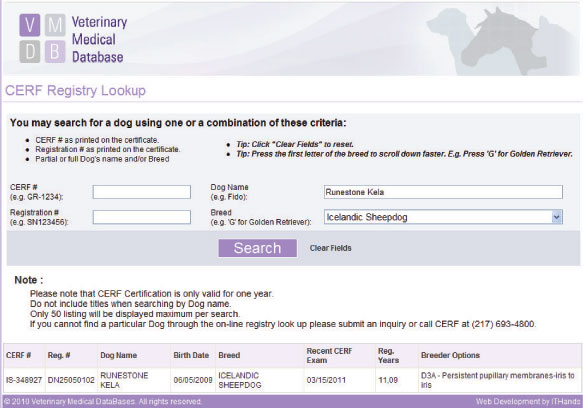Click the animal silhouettes banner image

(x=501, y=41)
